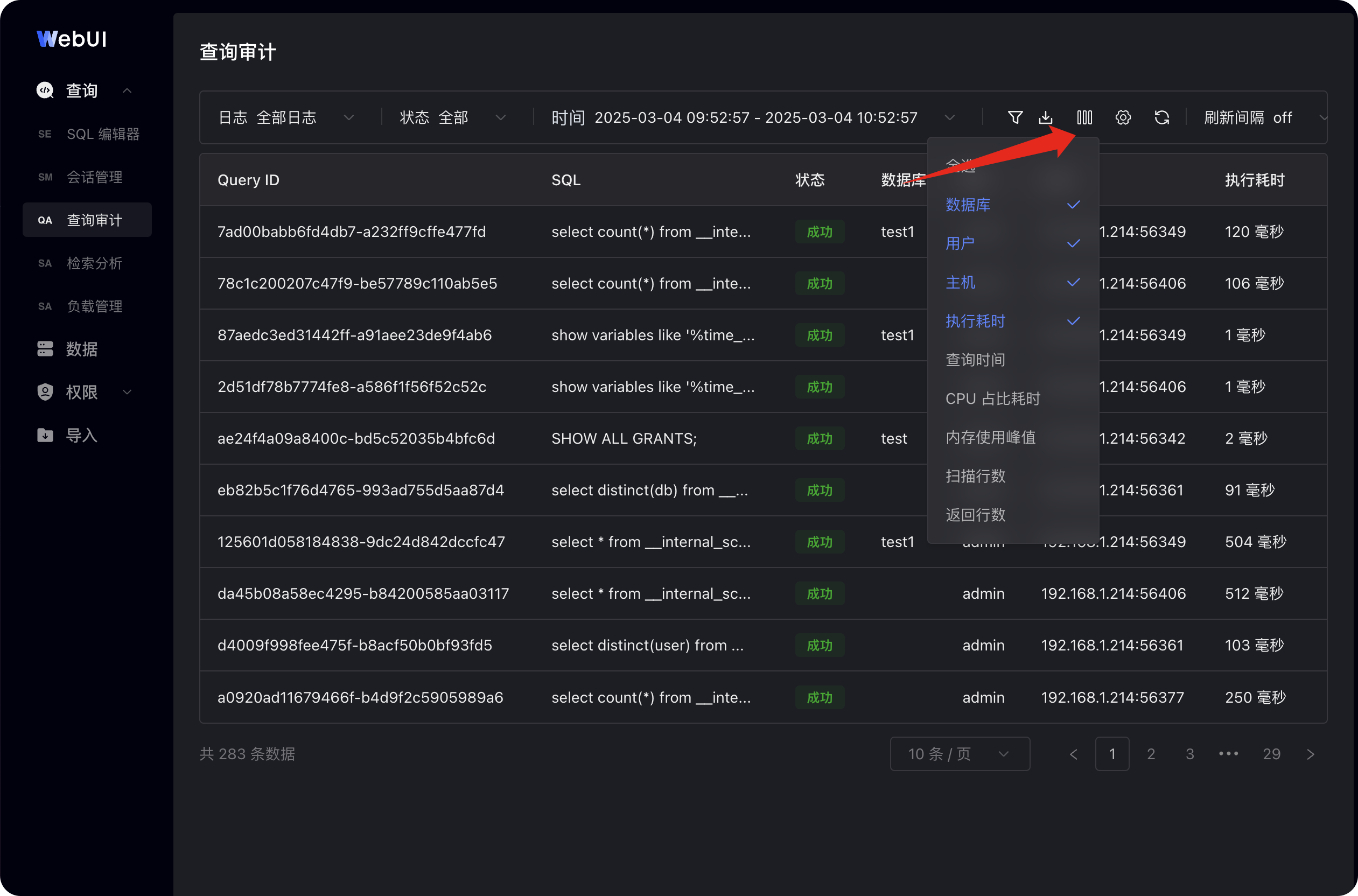The height and width of the screenshot is (896, 1358).
Task: Open 数据 section in sidebar
Action: tap(81, 348)
